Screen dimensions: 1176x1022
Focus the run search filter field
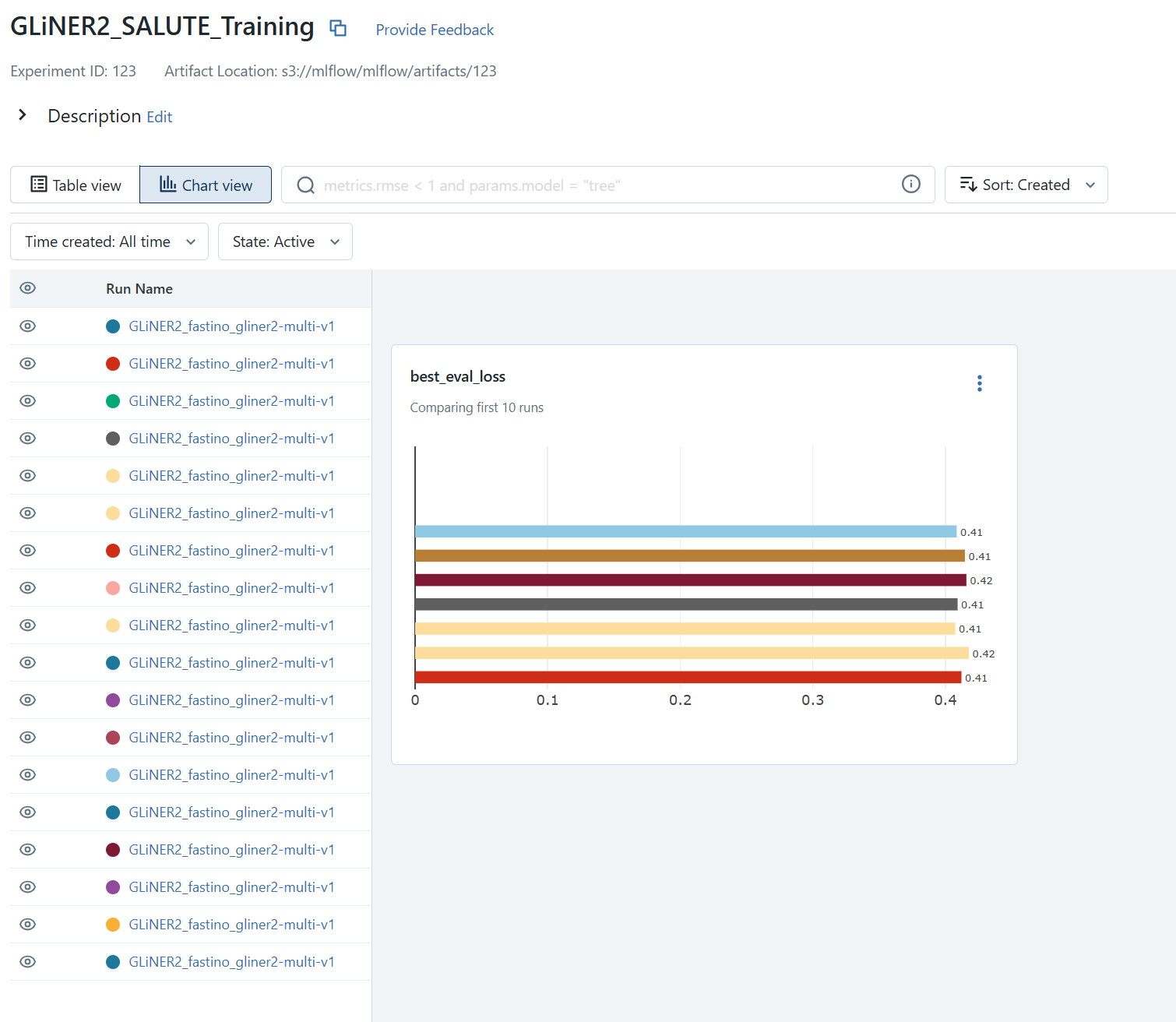(607, 185)
